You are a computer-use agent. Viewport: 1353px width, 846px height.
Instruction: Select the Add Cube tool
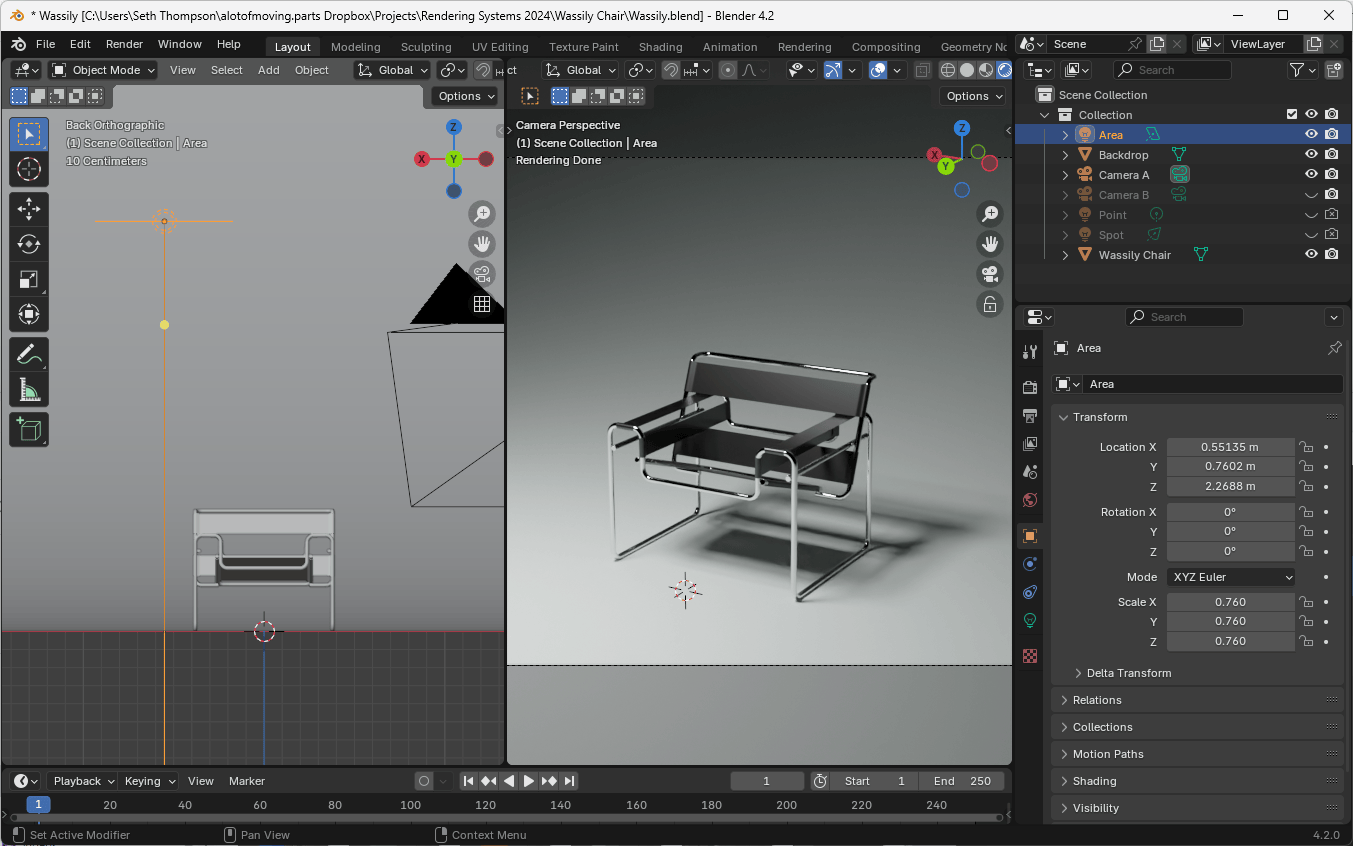coord(29,429)
